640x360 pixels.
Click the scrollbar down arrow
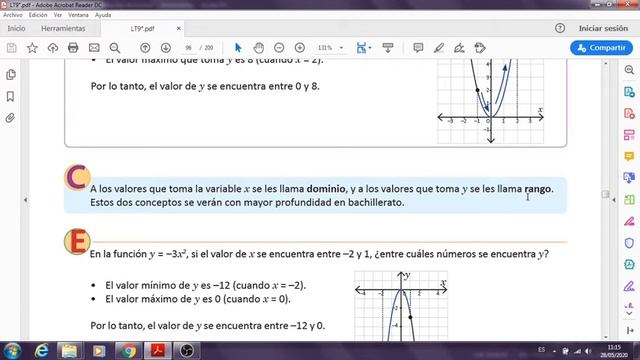[606, 337]
